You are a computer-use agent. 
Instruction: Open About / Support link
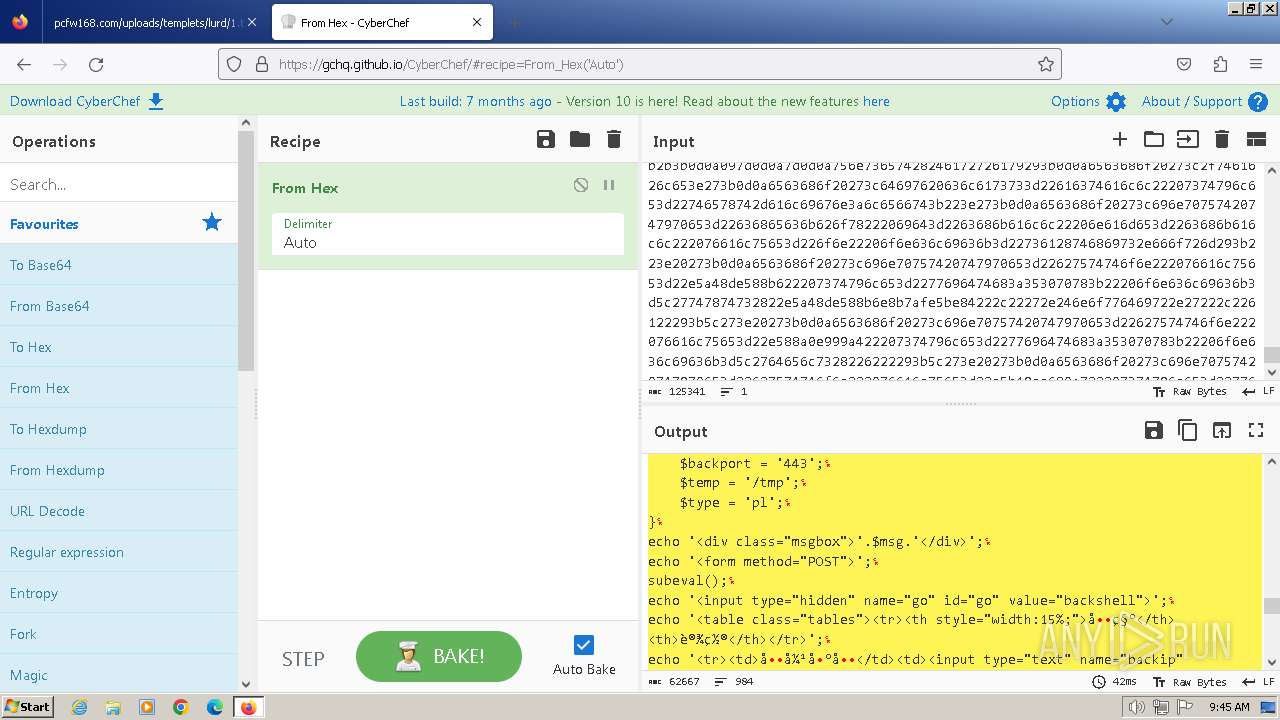pos(1204,101)
